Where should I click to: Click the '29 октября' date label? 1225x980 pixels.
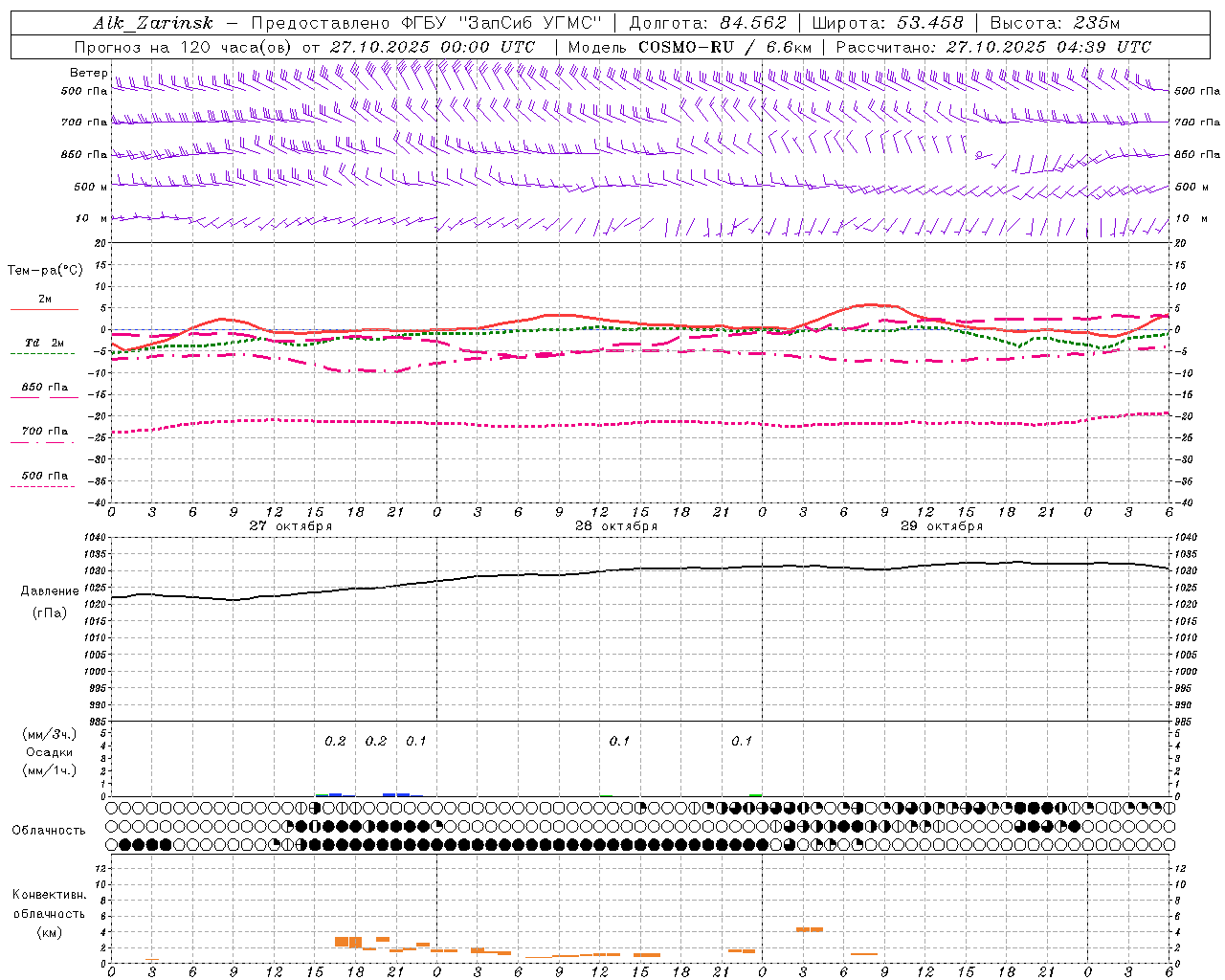coord(942,526)
